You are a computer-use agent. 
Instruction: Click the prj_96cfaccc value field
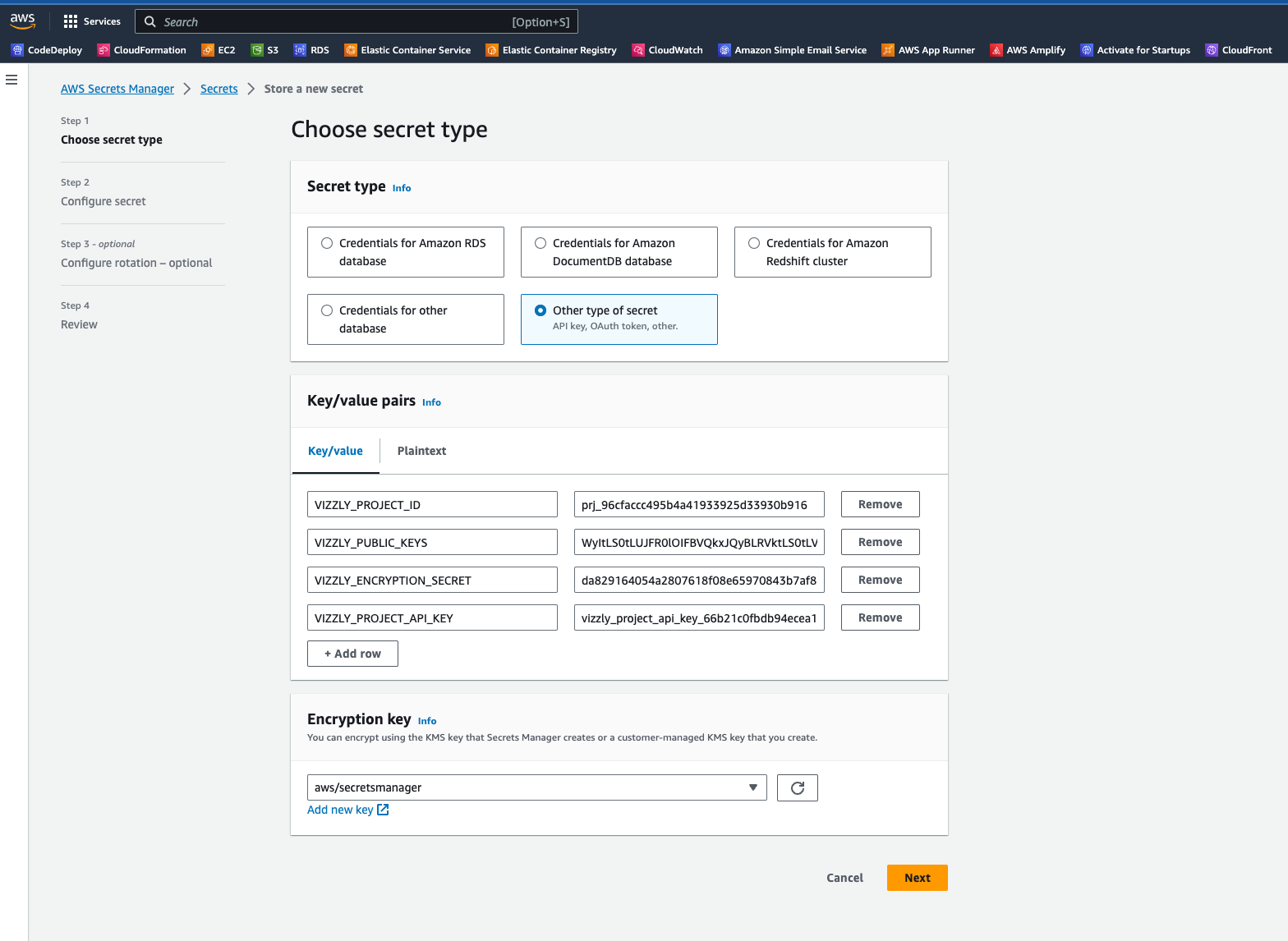tap(699, 504)
